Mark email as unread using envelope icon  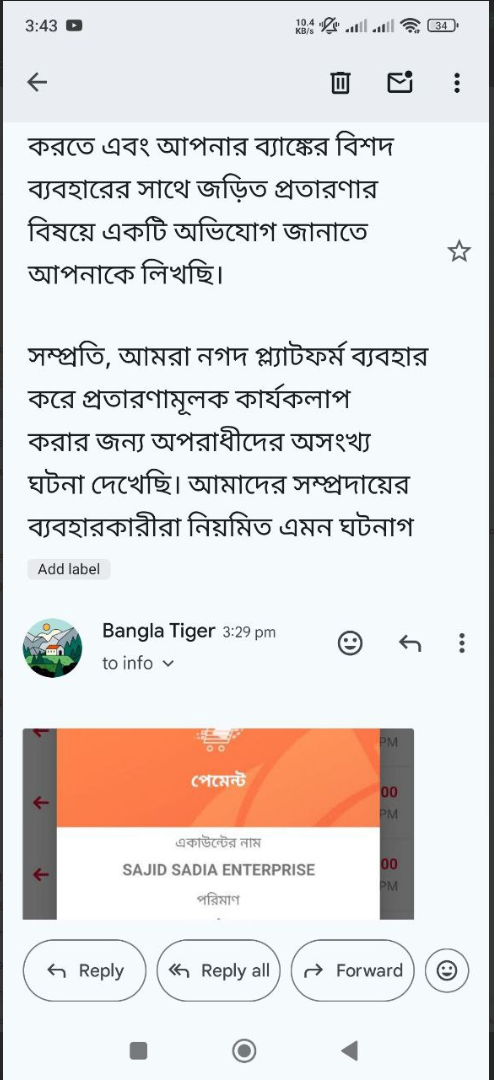tap(400, 82)
